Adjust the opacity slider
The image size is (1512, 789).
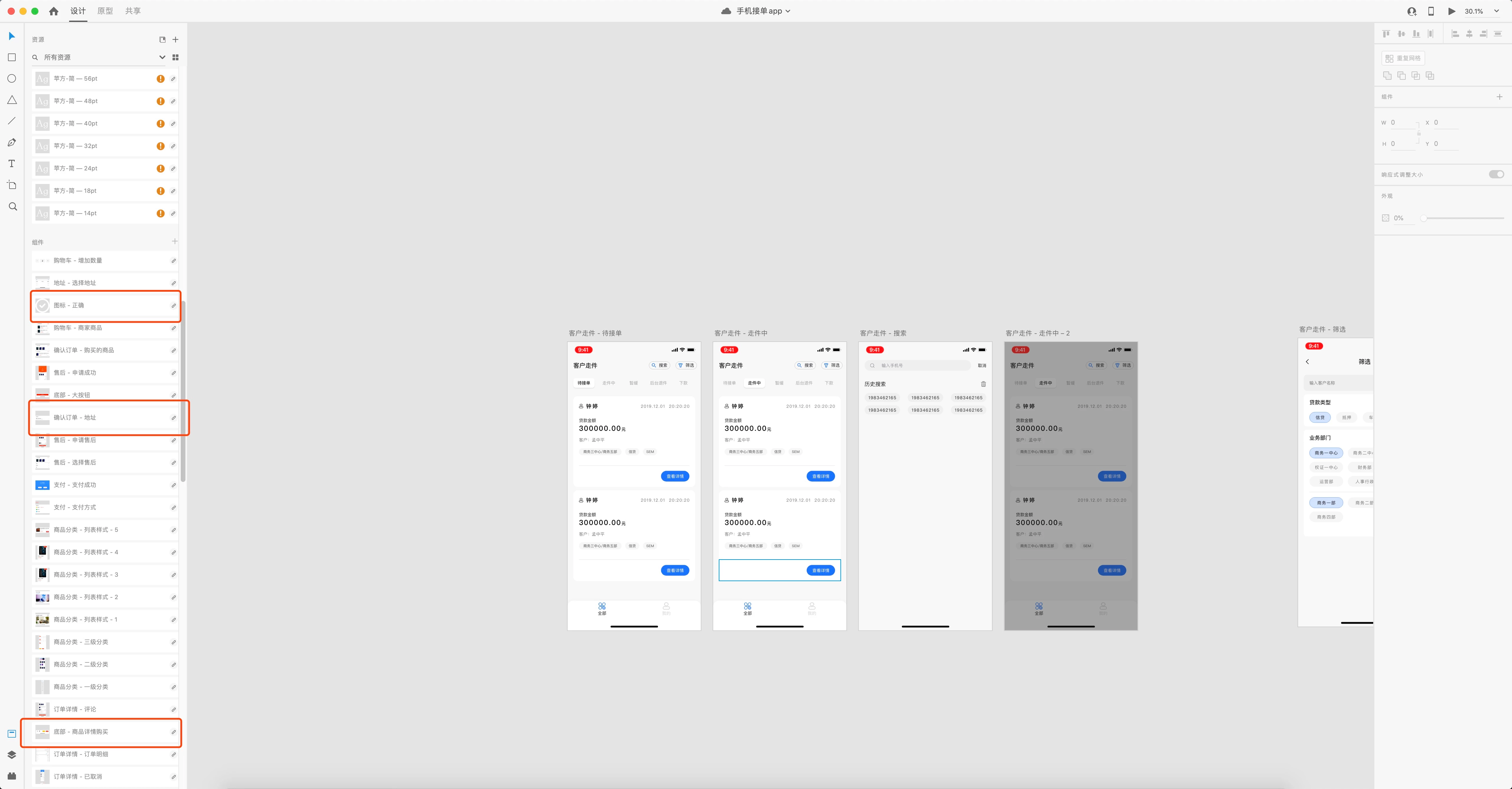[x=1424, y=219]
